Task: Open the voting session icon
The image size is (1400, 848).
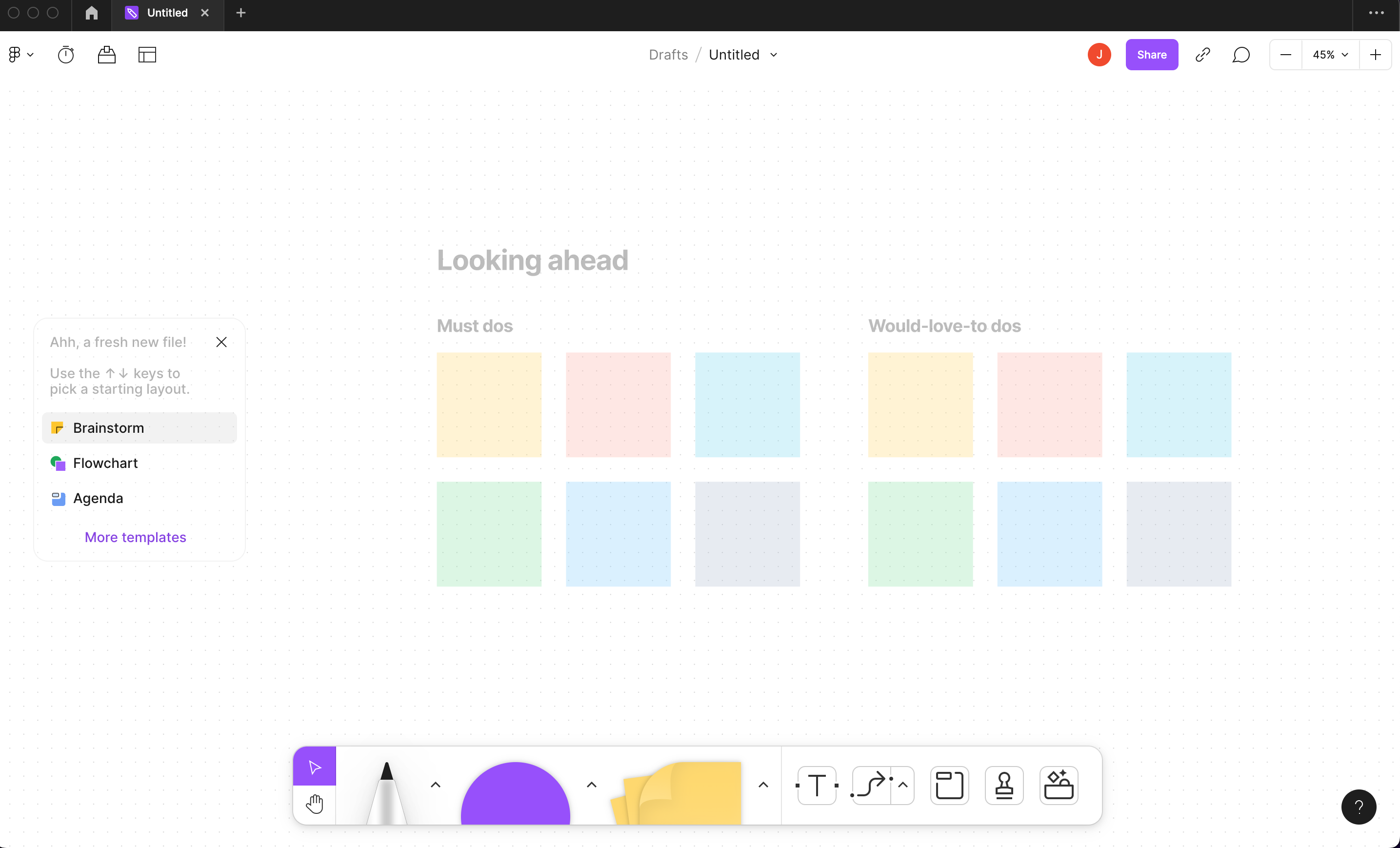Action: click(106, 55)
